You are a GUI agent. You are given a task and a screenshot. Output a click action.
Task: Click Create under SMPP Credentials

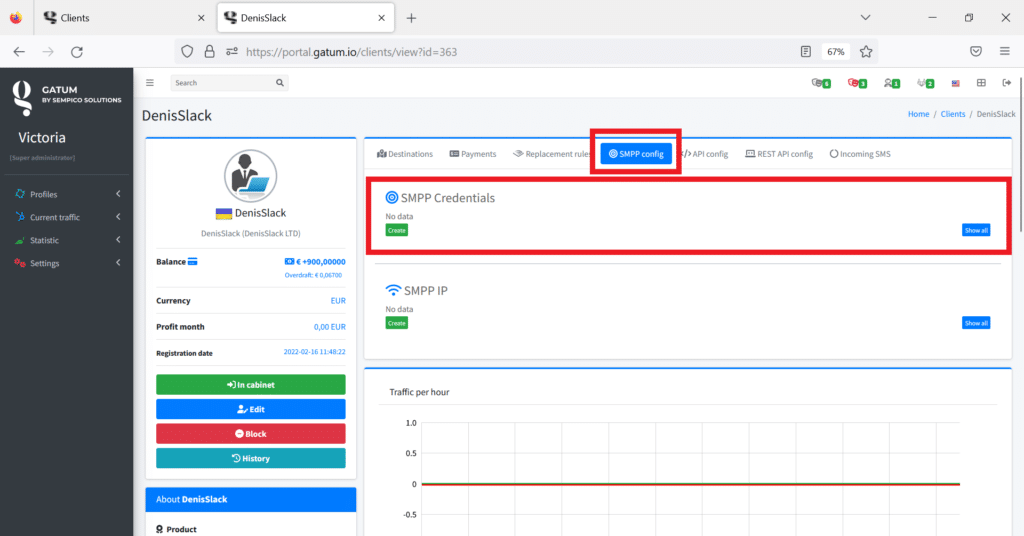(x=396, y=230)
